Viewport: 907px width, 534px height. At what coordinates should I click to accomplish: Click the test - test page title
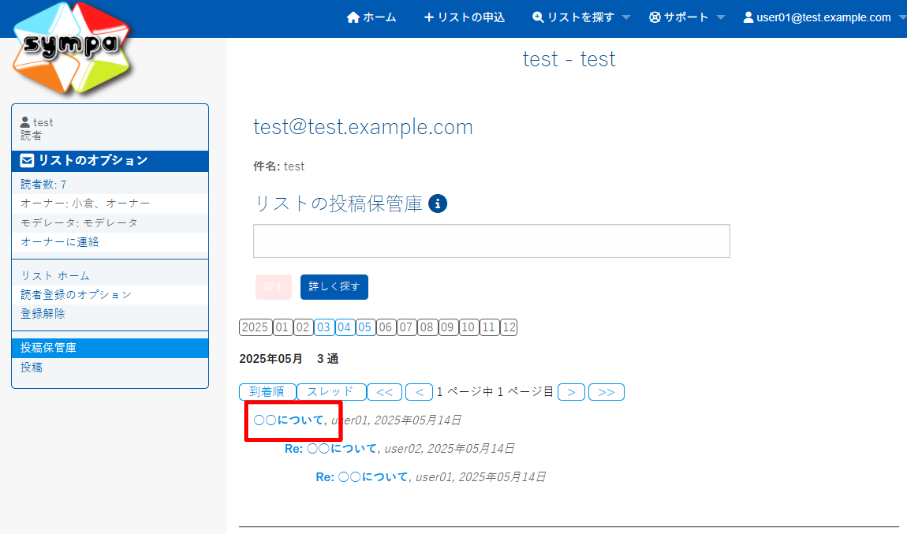569,59
